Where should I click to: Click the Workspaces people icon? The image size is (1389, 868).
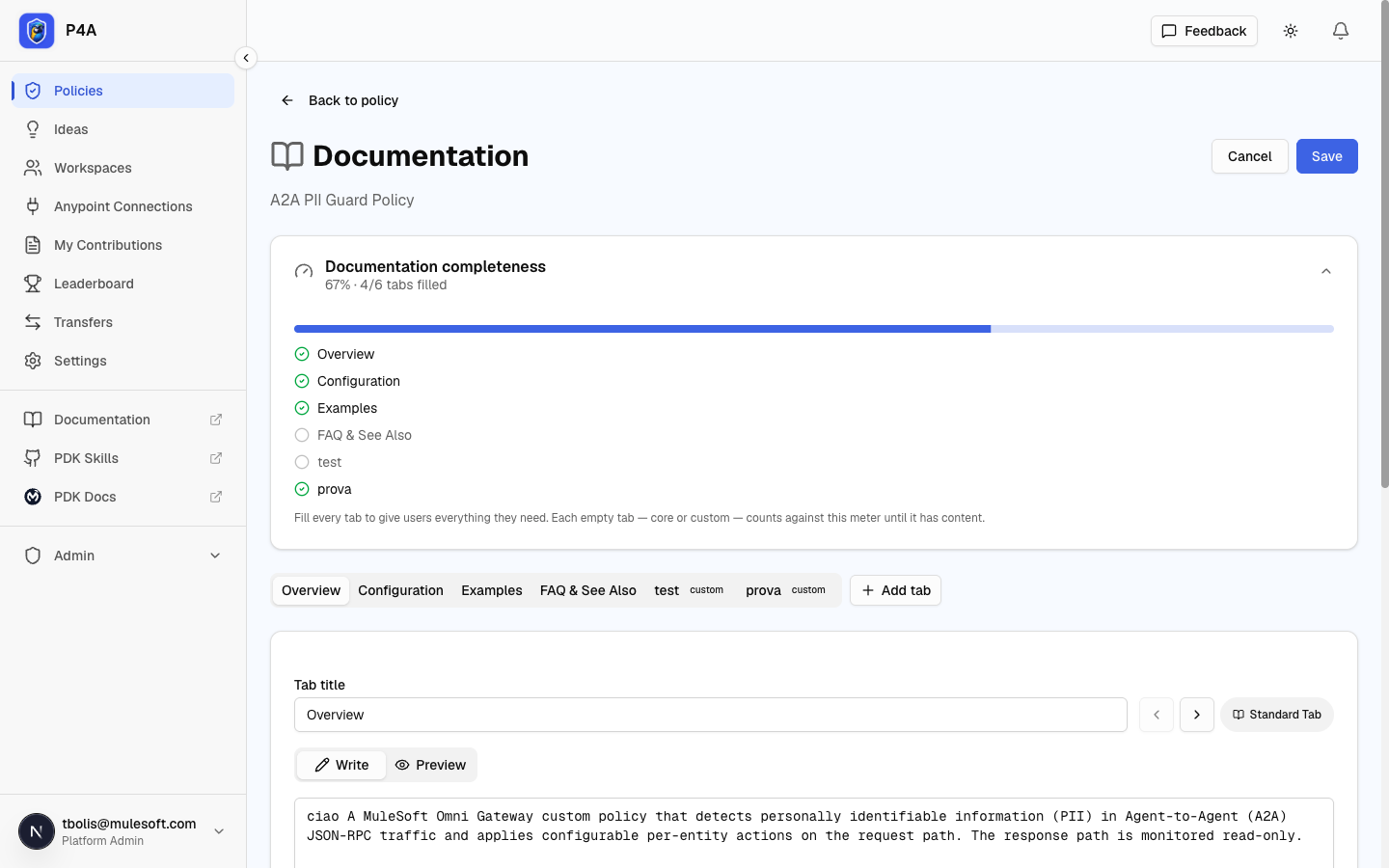pyautogui.click(x=33, y=168)
